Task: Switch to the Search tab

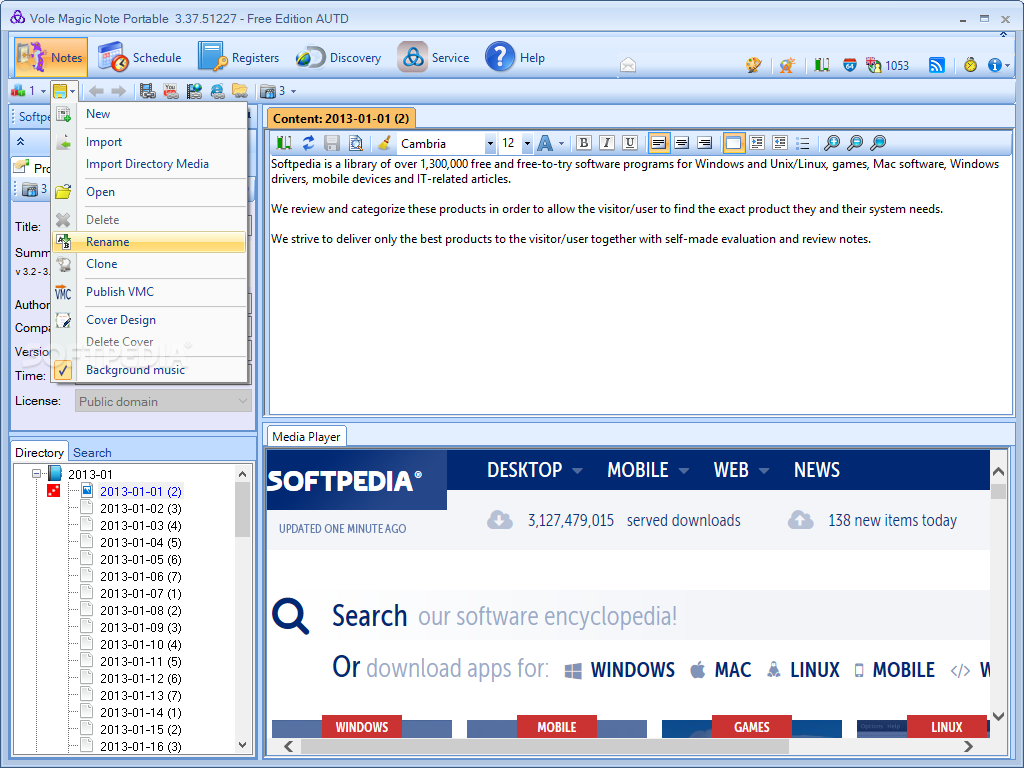Action: pyautogui.click(x=92, y=453)
